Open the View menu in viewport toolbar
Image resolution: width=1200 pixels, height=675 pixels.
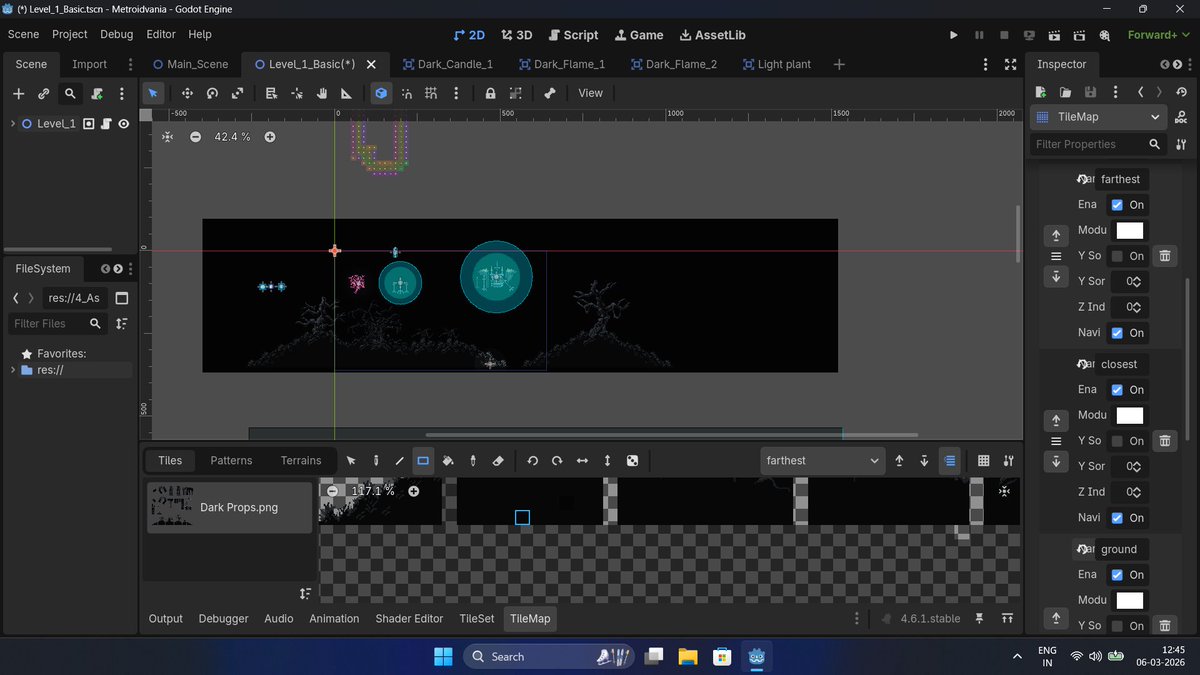point(591,93)
